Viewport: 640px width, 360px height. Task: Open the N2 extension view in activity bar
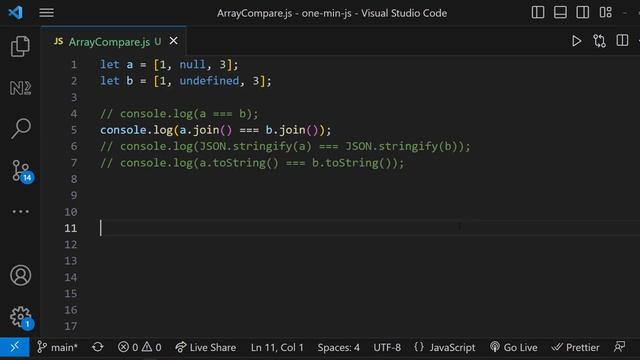point(20,88)
